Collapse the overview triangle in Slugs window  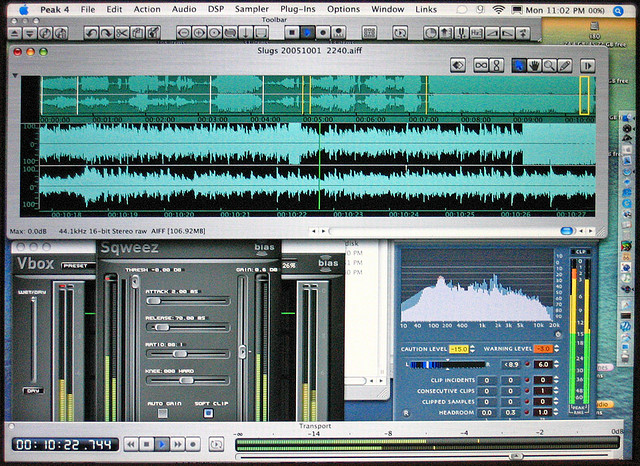tap(15, 75)
